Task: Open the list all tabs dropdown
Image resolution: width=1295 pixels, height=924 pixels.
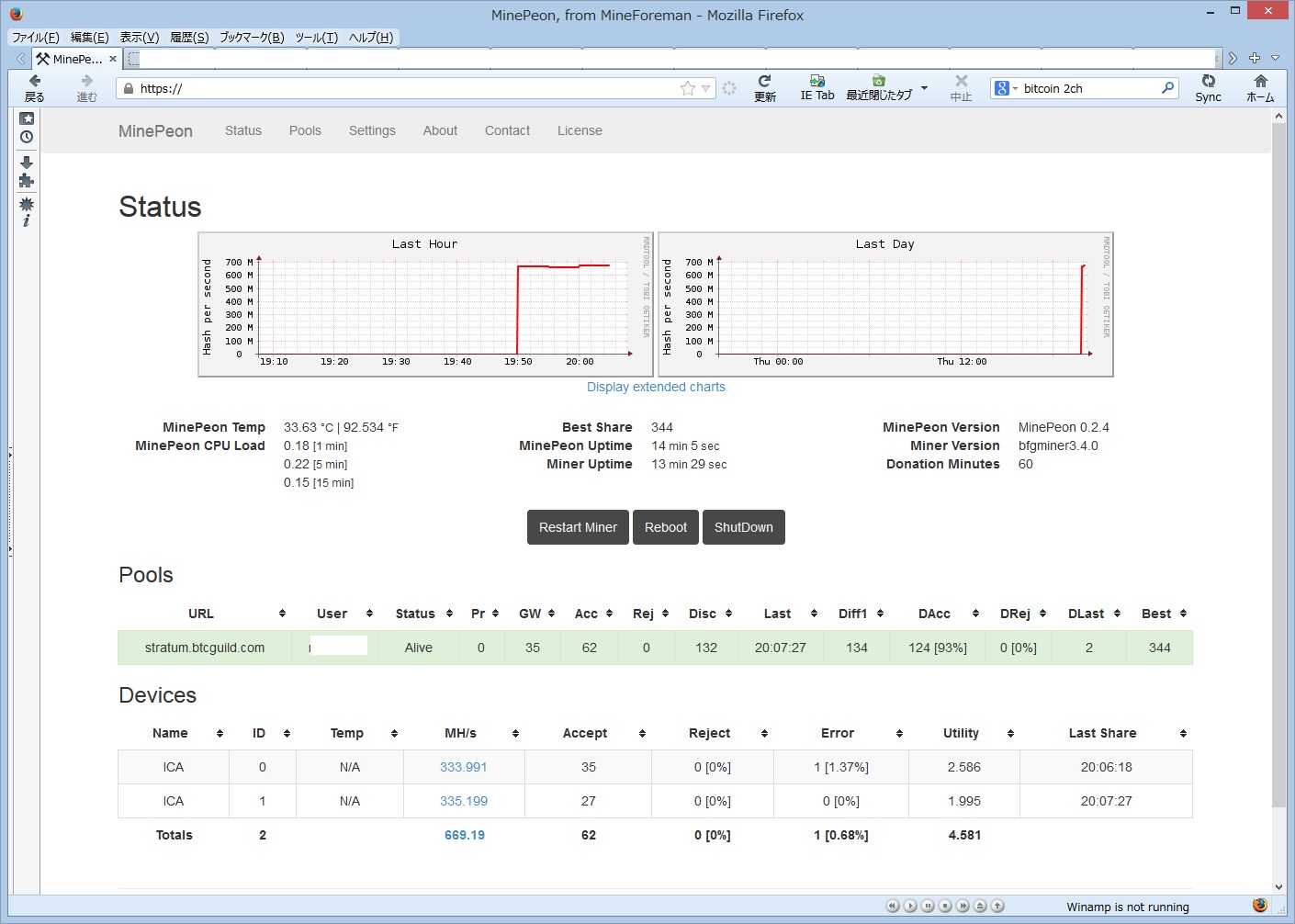Action: tap(1275, 58)
